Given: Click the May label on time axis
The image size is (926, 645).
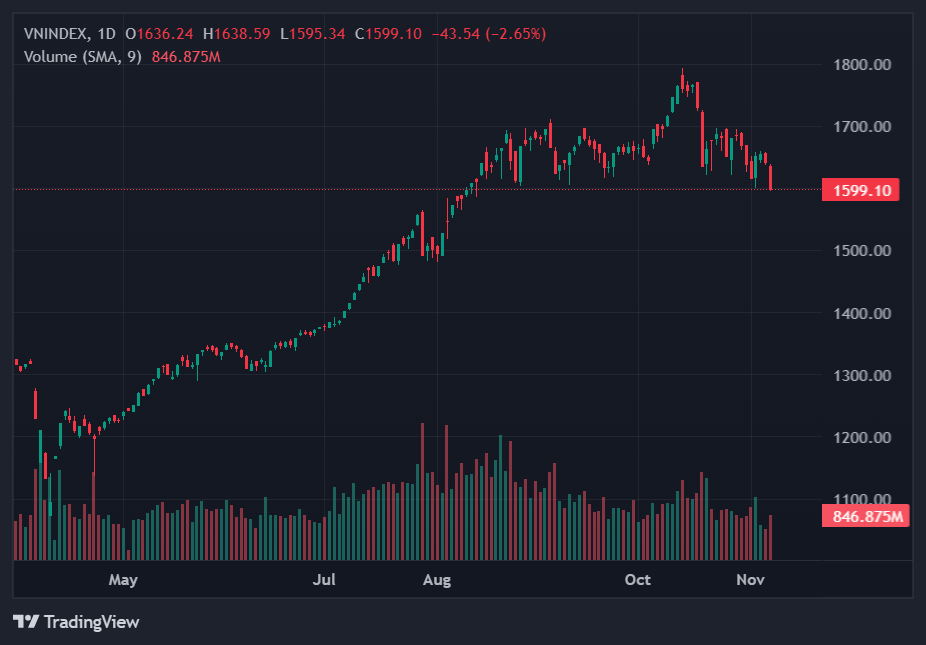Looking at the screenshot, I should click(122, 580).
